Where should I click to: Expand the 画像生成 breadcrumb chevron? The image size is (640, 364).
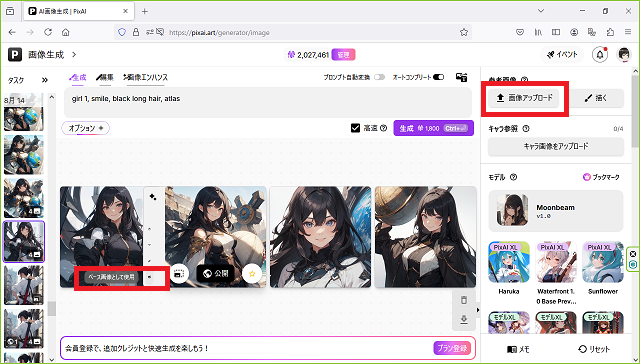(x=74, y=55)
